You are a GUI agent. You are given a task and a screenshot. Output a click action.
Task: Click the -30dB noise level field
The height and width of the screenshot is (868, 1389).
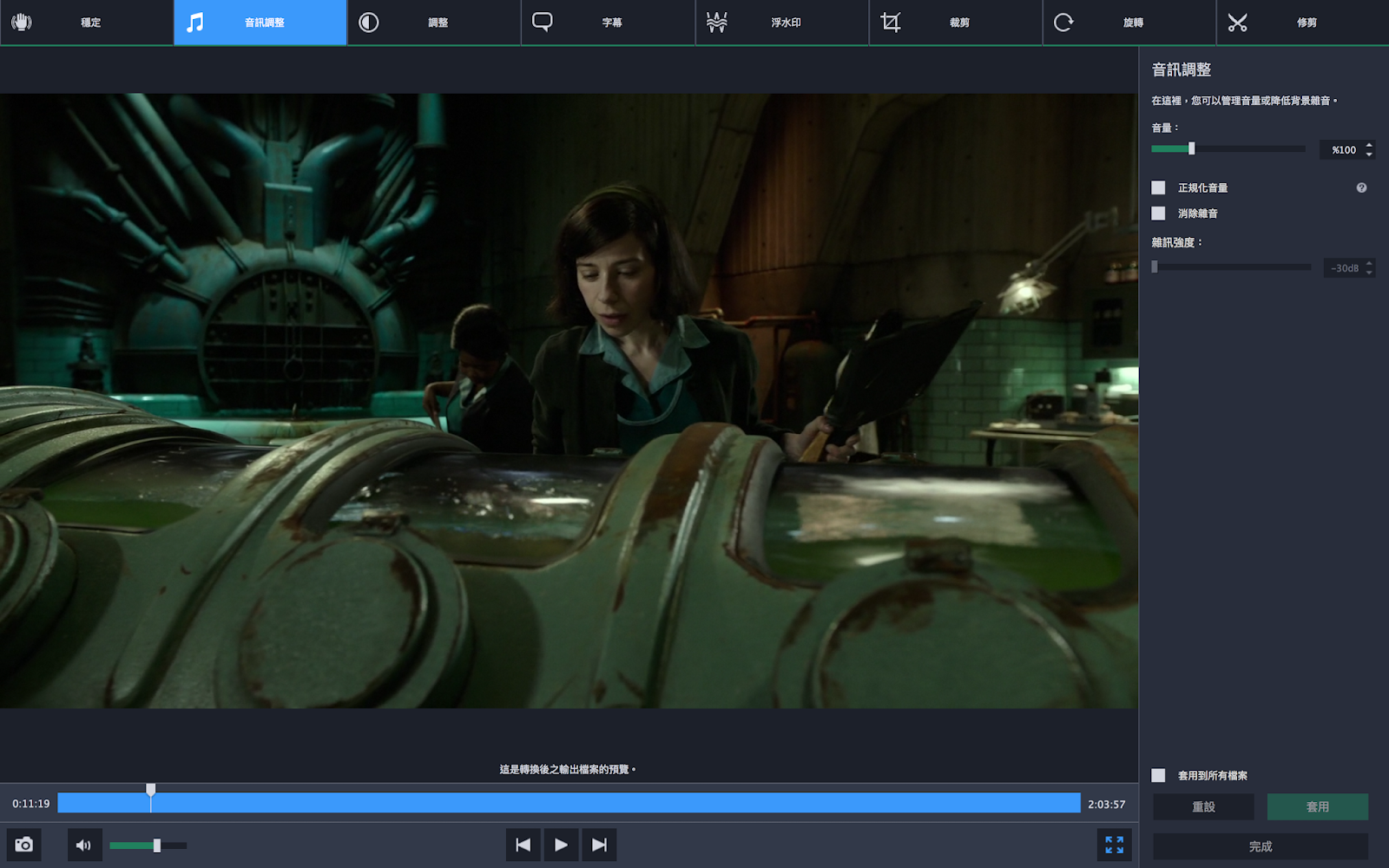pyautogui.click(x=1344, y=268)
